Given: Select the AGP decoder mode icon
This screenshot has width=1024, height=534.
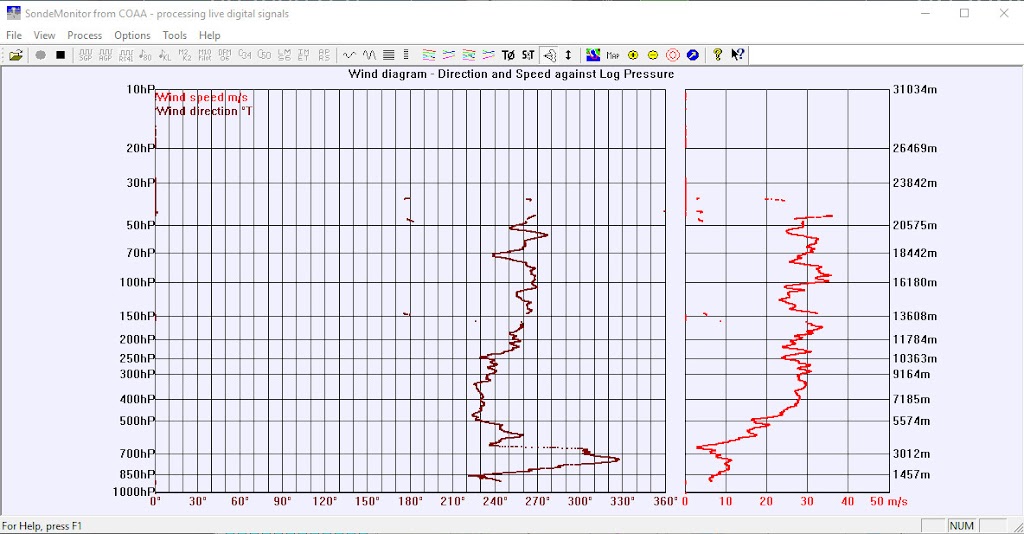Looking at the screenshot, I should [105, 55].
